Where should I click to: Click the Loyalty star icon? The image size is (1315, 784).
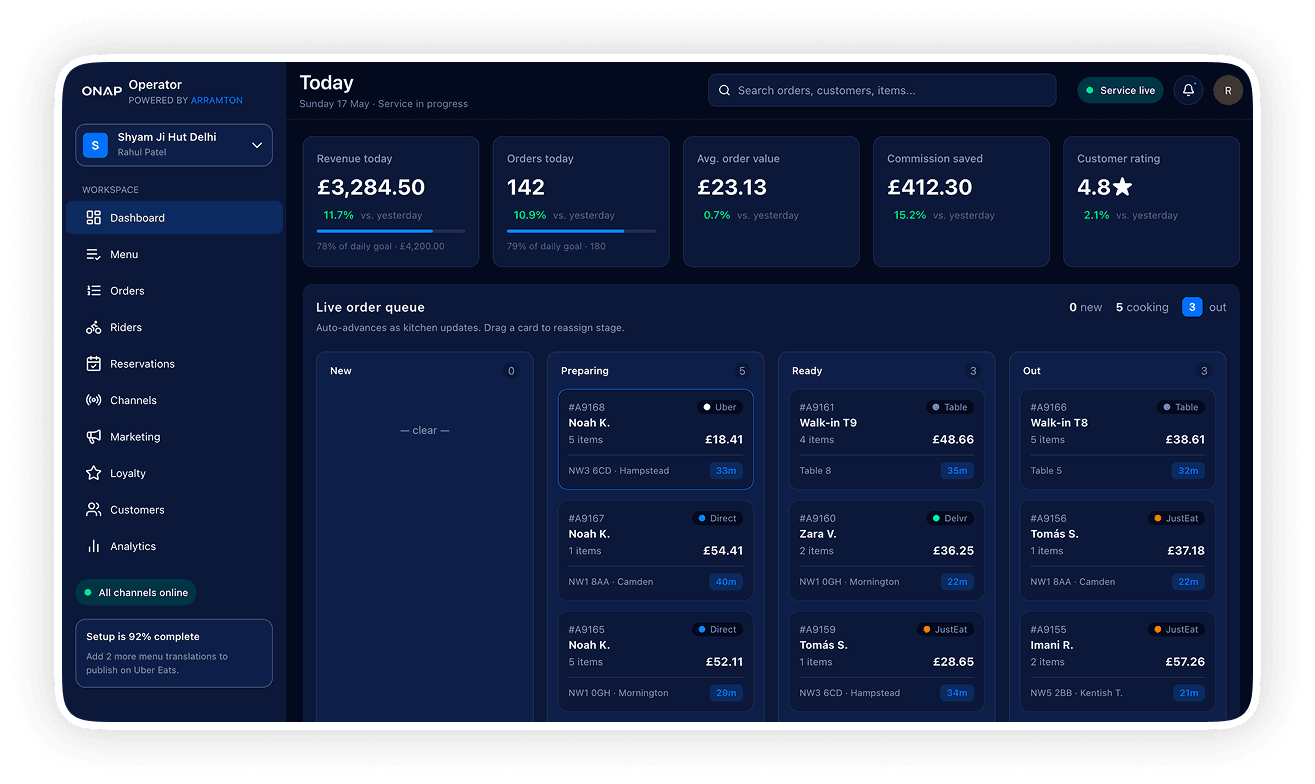[x=93, y=473]
